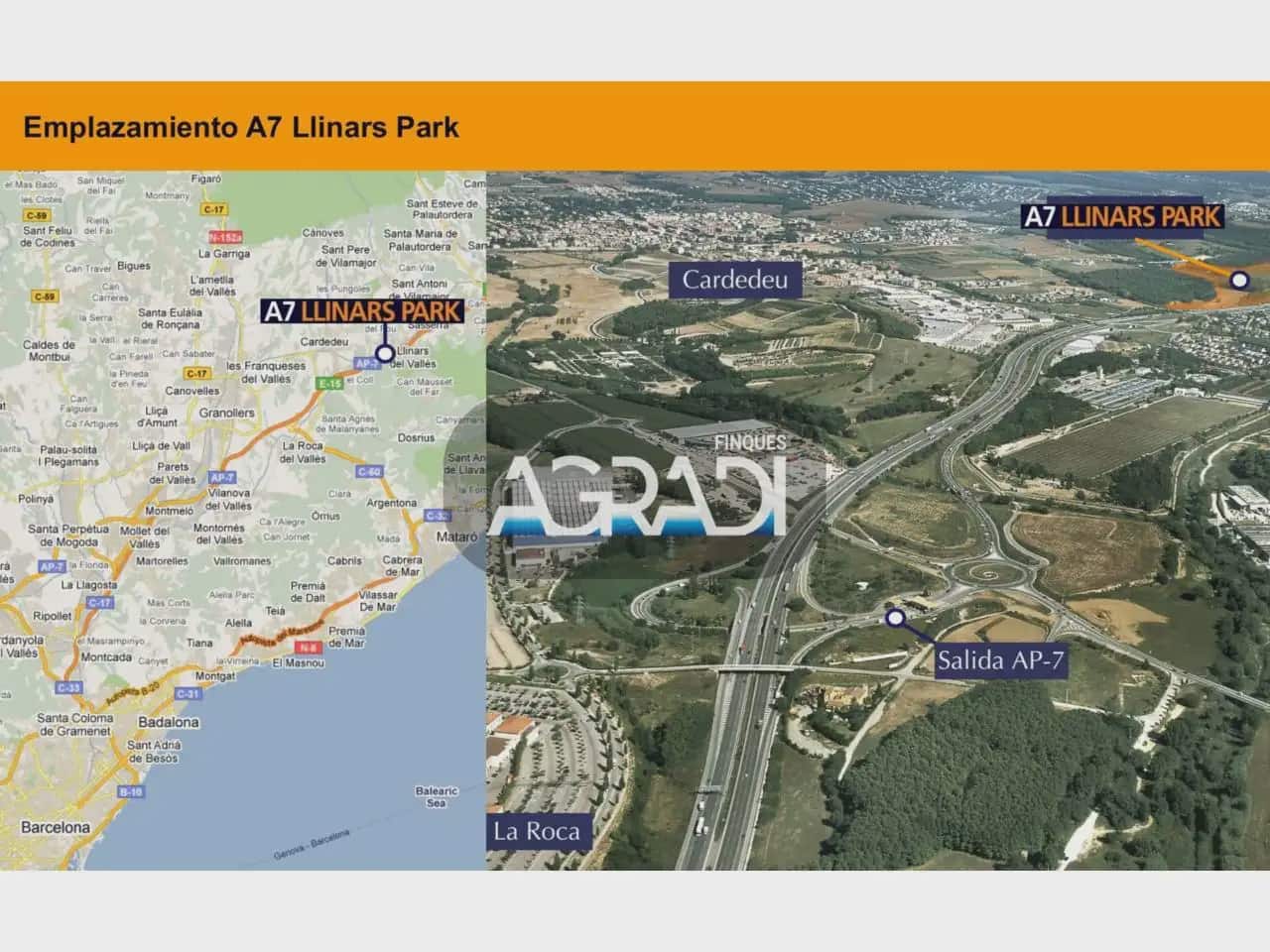Click Argentona on the map

click(x=392, y=503)
